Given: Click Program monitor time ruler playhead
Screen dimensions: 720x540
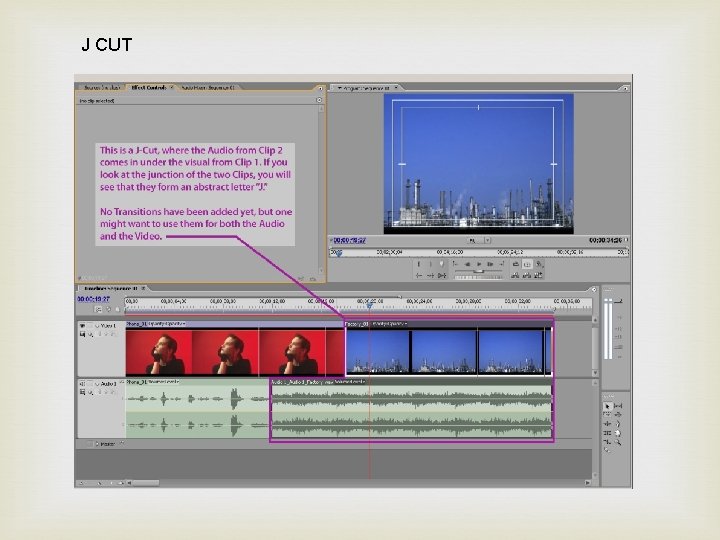Looking at the screenshot, I should (x=338, y=253).
